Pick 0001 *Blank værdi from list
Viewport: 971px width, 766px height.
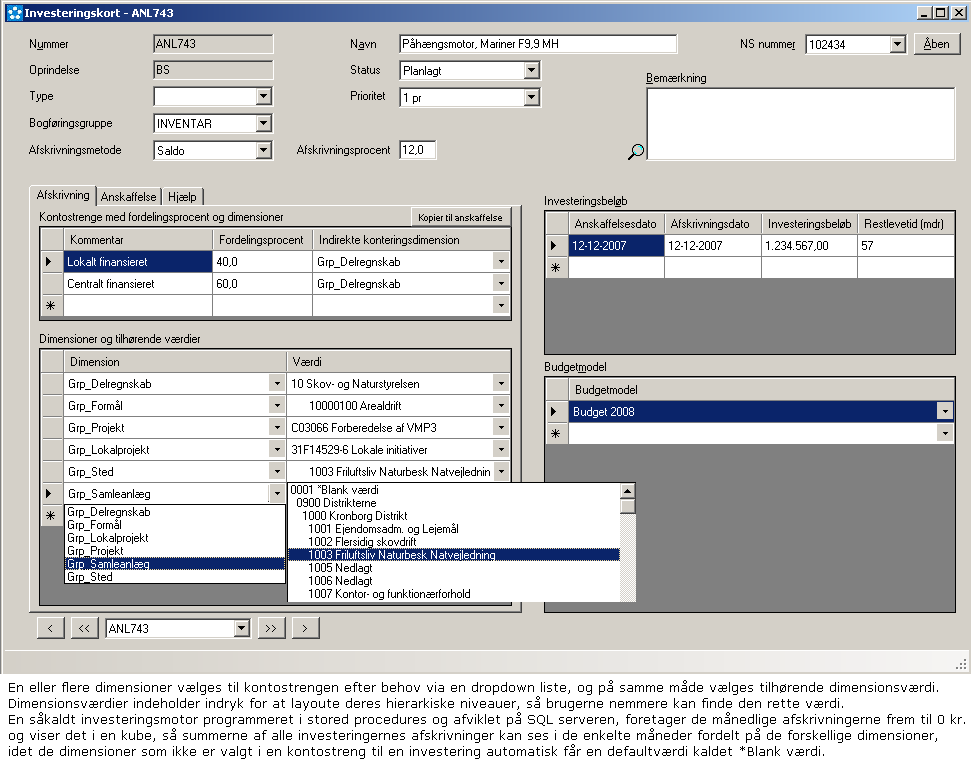point(454,490)
